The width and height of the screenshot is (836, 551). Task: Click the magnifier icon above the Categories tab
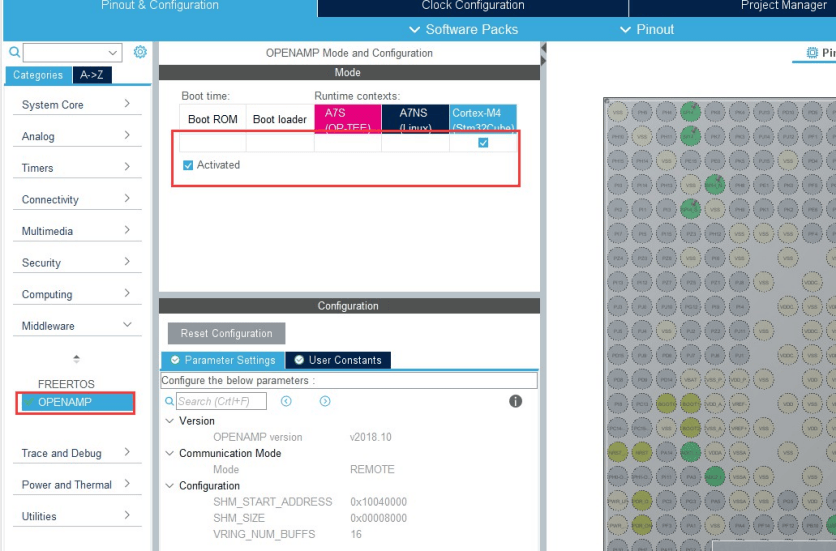pos(14,52)
